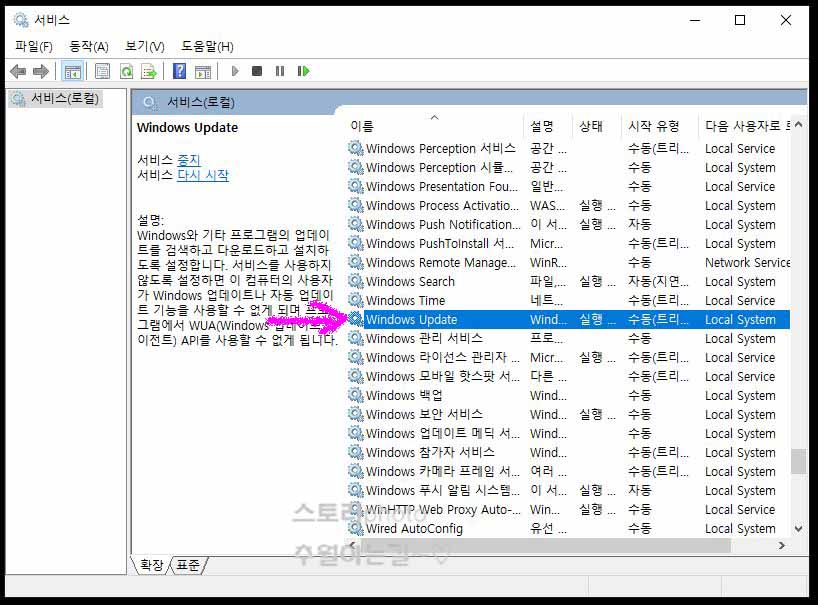Open the 파일(F) menu
Screen dimensions: 818x605
coord(34,46)
